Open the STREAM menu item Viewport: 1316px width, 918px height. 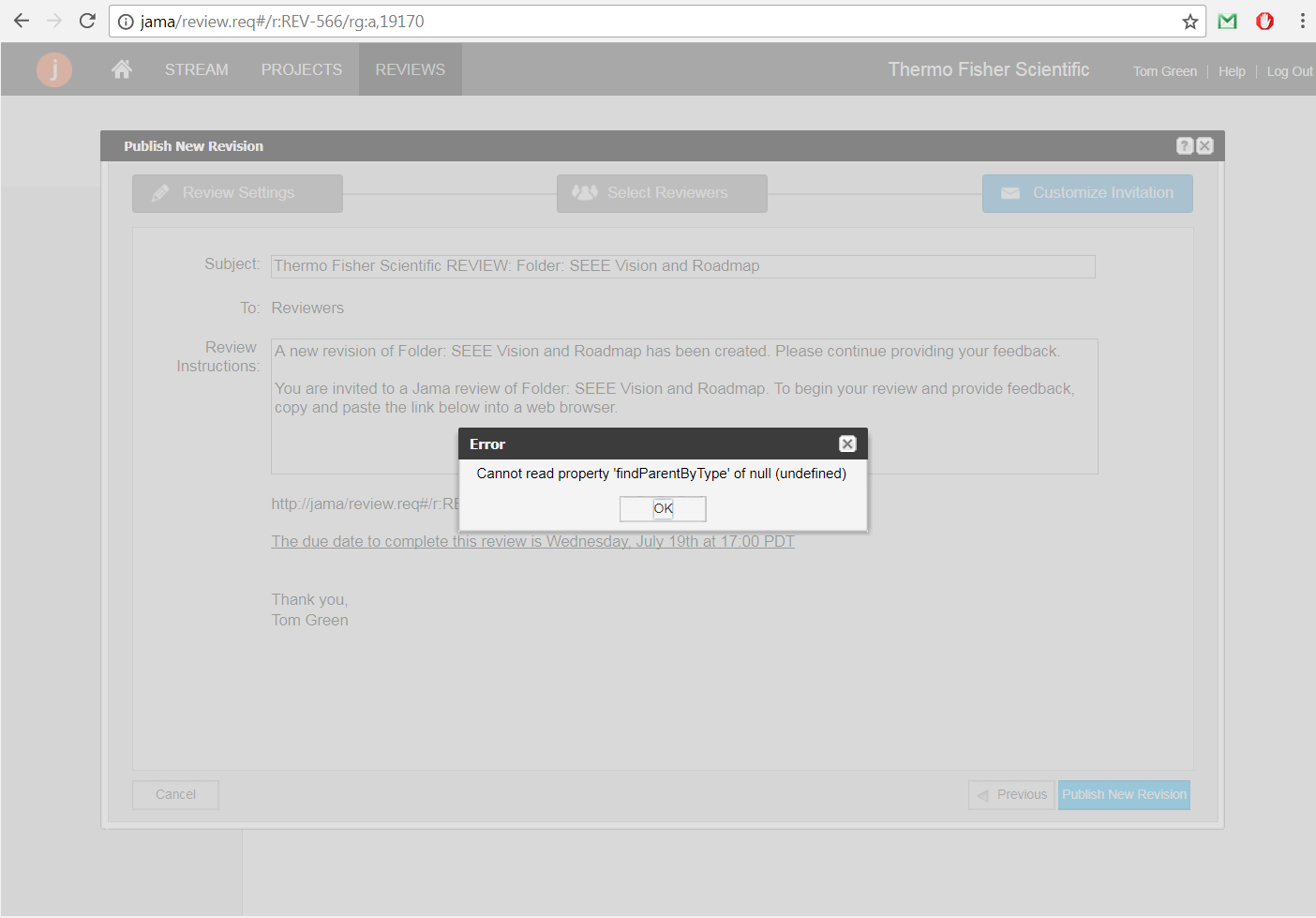pos(197,69)
